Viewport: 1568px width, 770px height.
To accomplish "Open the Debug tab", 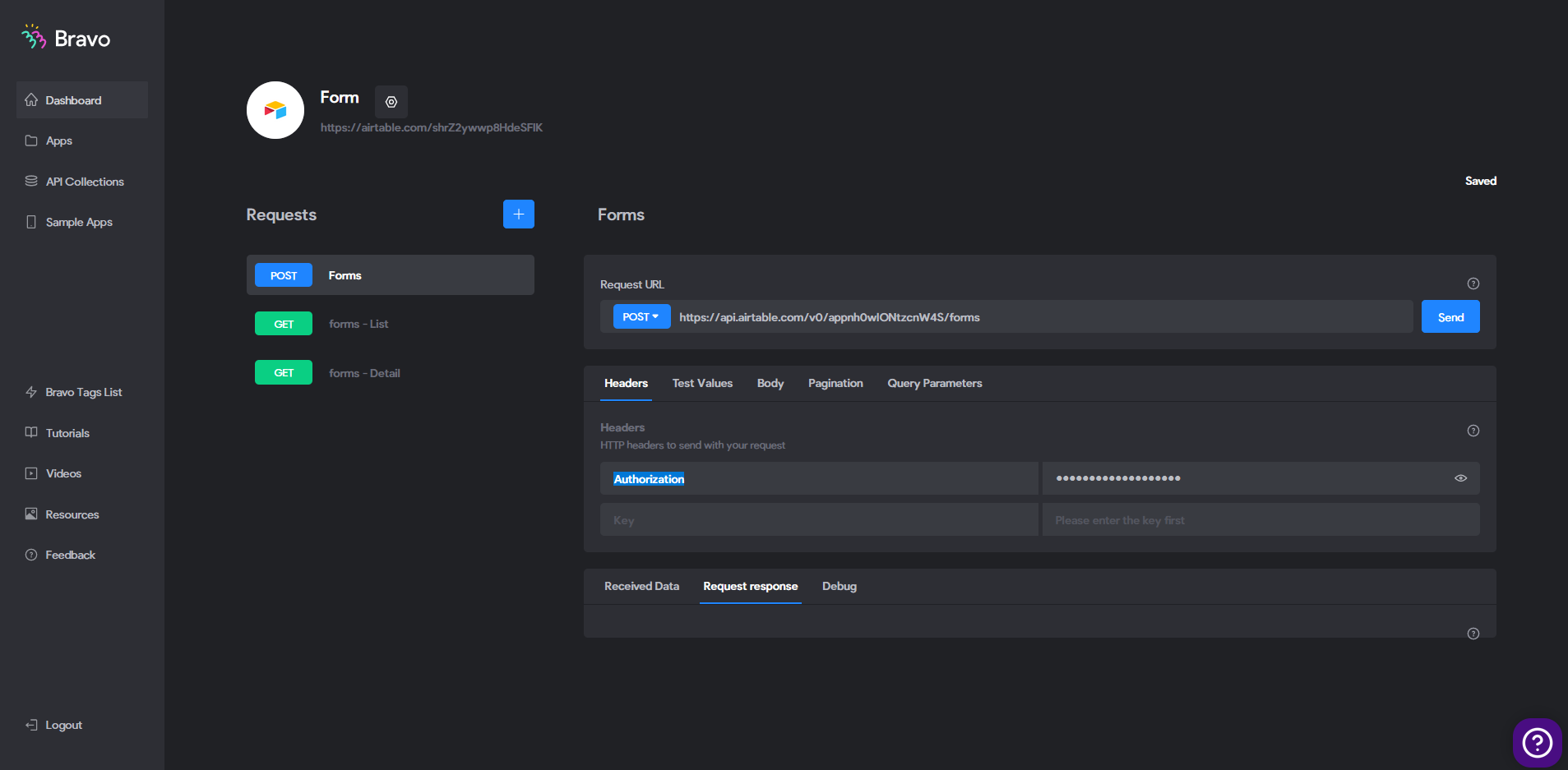I will pos(840,586).
